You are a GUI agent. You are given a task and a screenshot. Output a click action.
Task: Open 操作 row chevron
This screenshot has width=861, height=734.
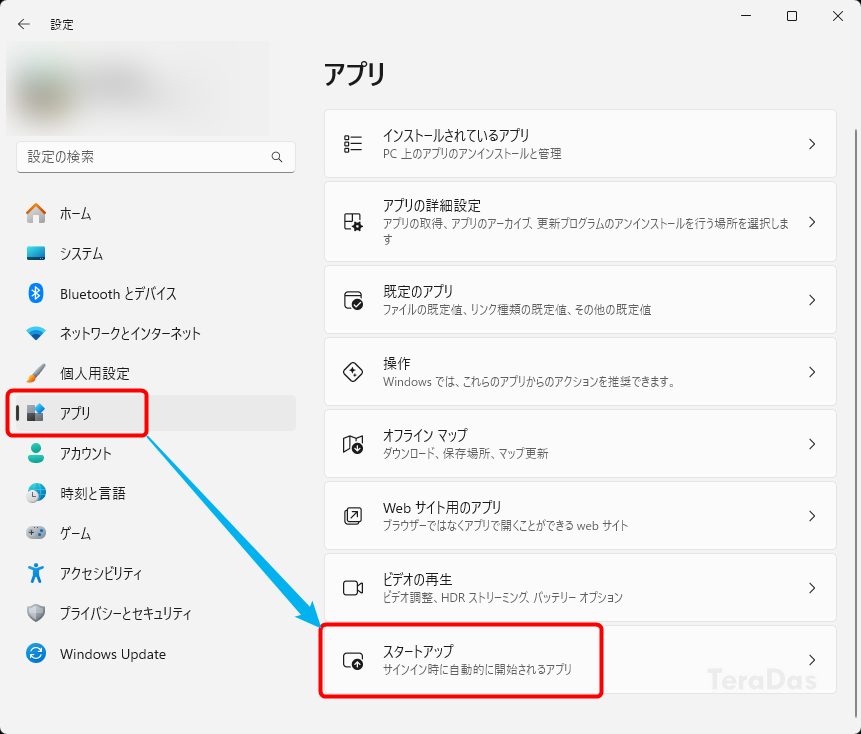[x=812, y=372]
